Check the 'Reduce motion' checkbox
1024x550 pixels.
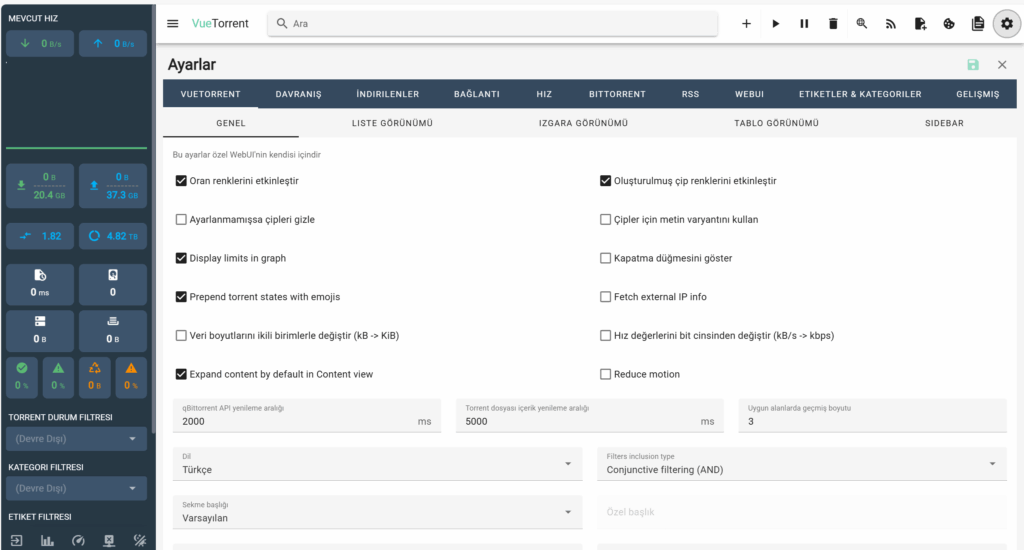pyautogui.click(x=605, y=374)
